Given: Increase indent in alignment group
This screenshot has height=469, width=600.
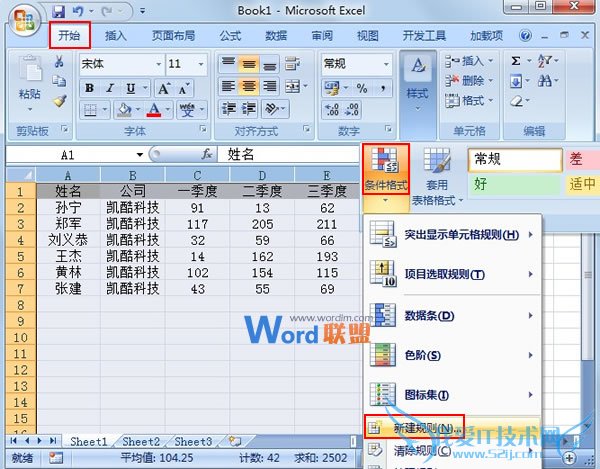Looking at the screenshot, I should coord(249,109).
